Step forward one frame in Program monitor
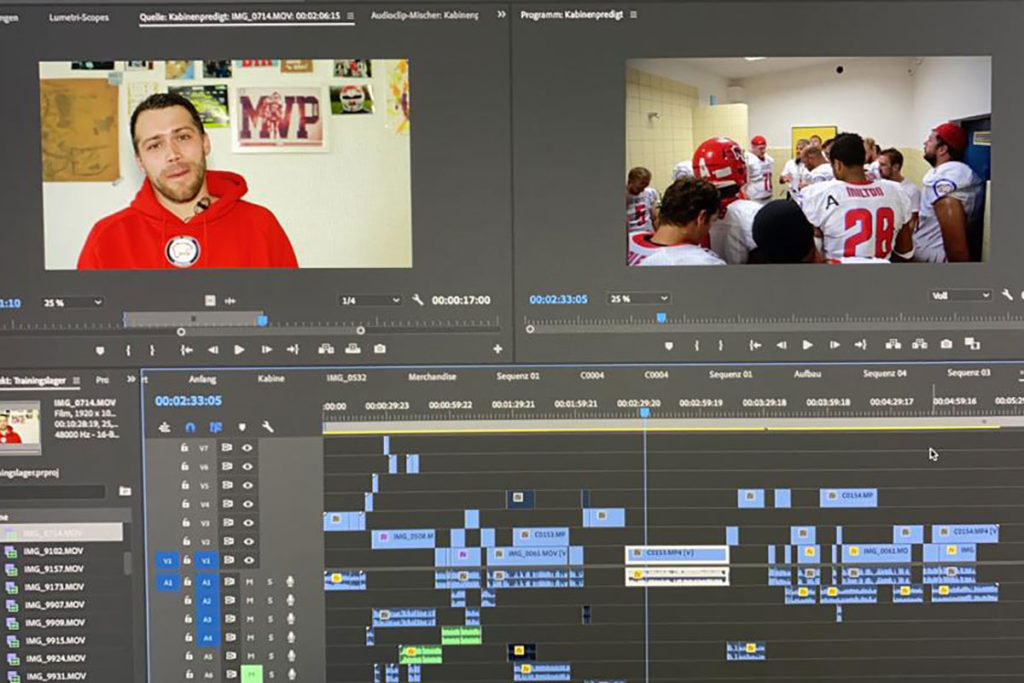The image size is (1024, 683). coord(834,345)
